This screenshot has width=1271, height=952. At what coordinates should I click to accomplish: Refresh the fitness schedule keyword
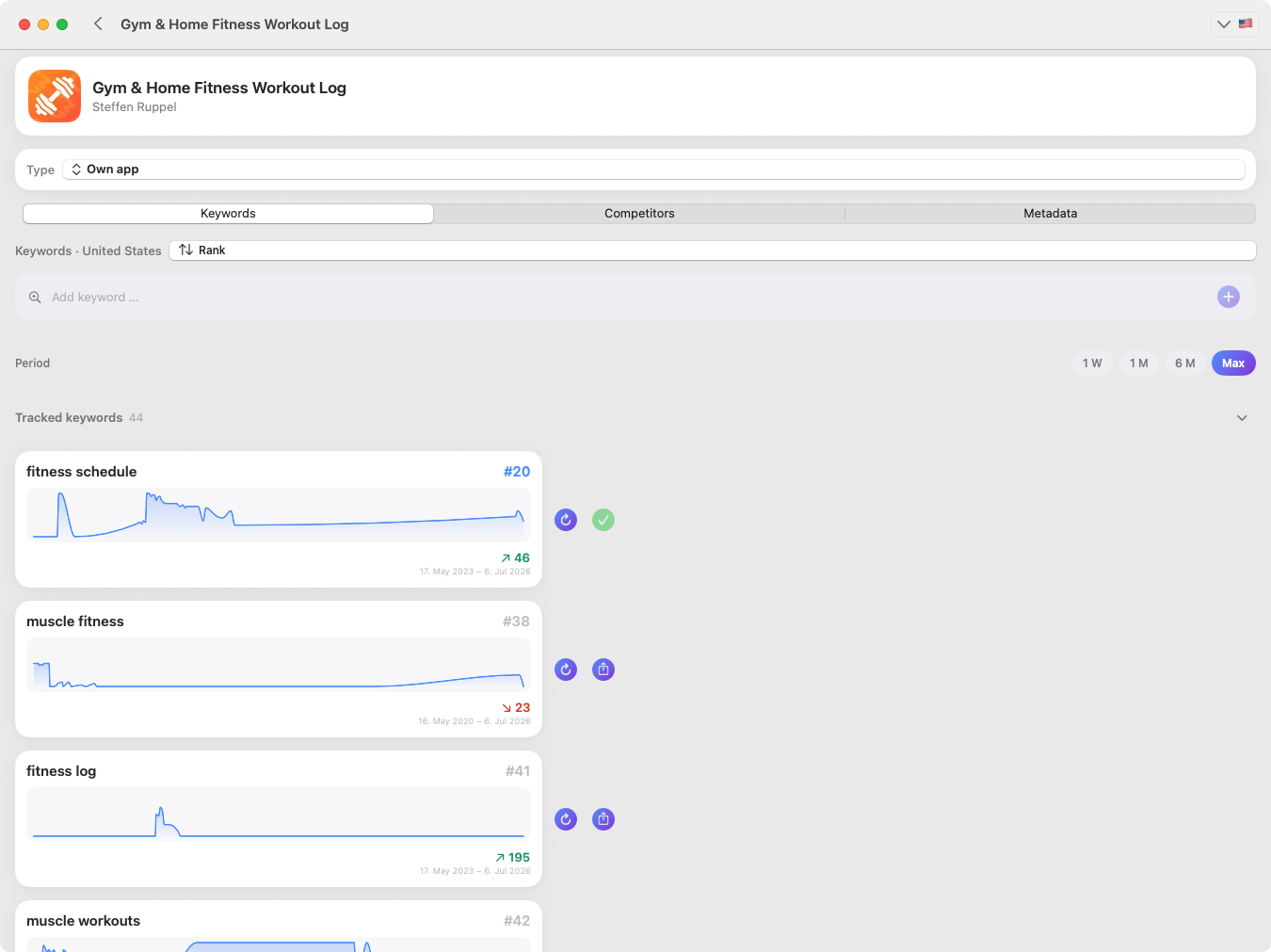566,520
